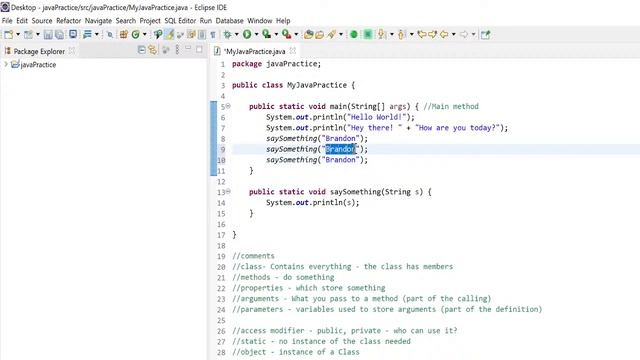Viewport: 640px width, 360px height.
Task: Click the Last Edit Location icon
Action: pyautogui.click(x=422, y=35)
